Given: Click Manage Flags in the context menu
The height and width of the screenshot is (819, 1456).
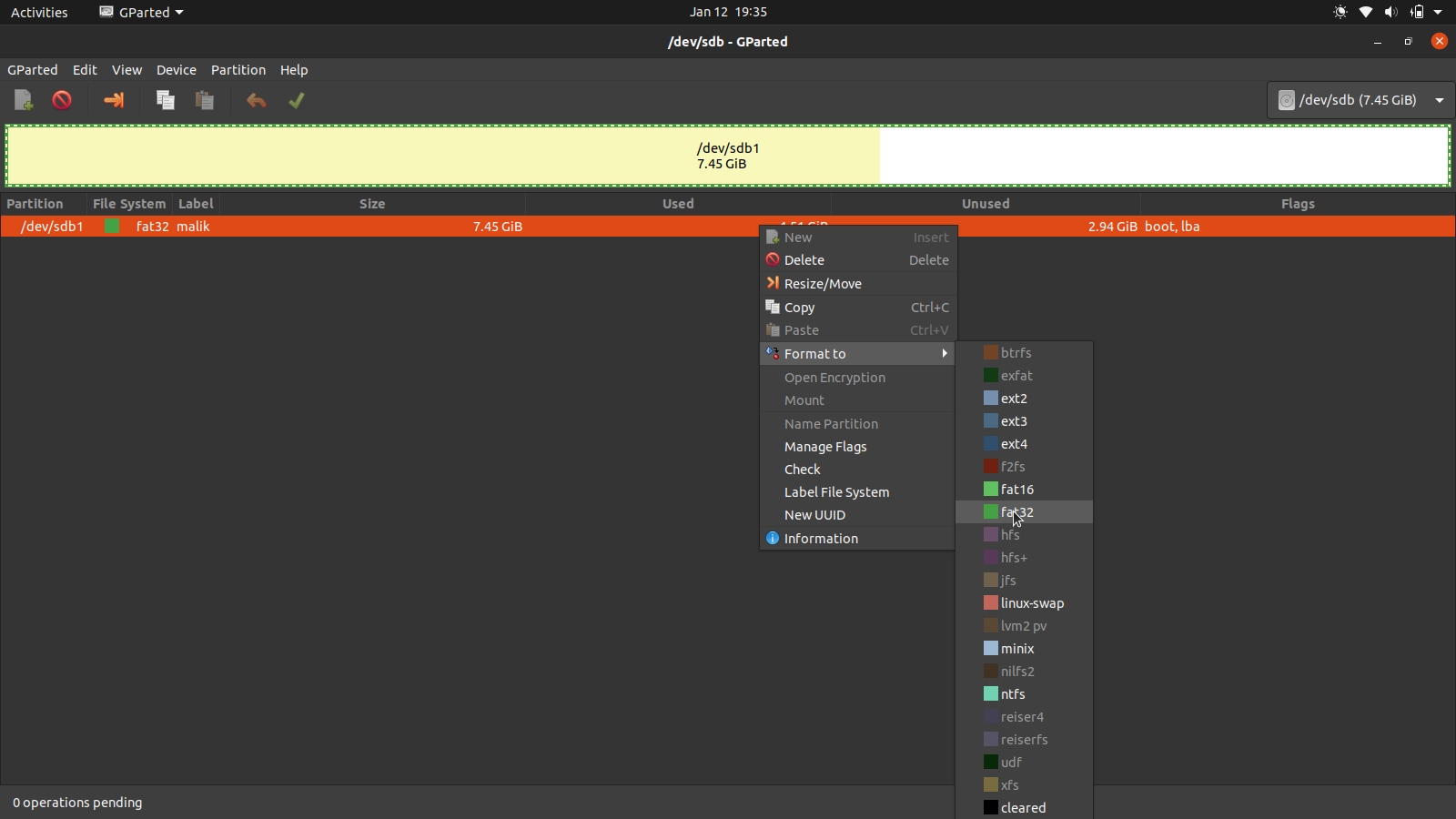Looking at the screenshot, I should [824, 446].
